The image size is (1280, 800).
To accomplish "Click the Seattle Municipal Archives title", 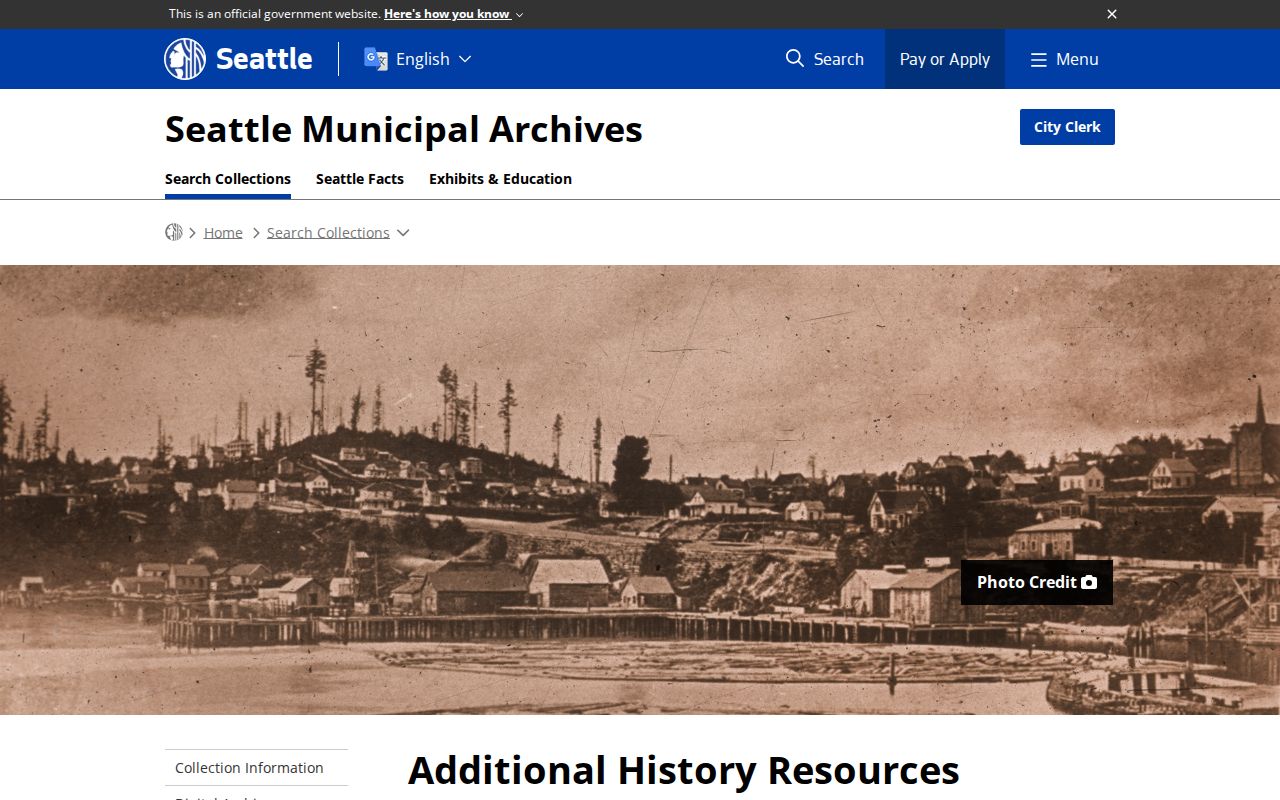I will (404, 130).
